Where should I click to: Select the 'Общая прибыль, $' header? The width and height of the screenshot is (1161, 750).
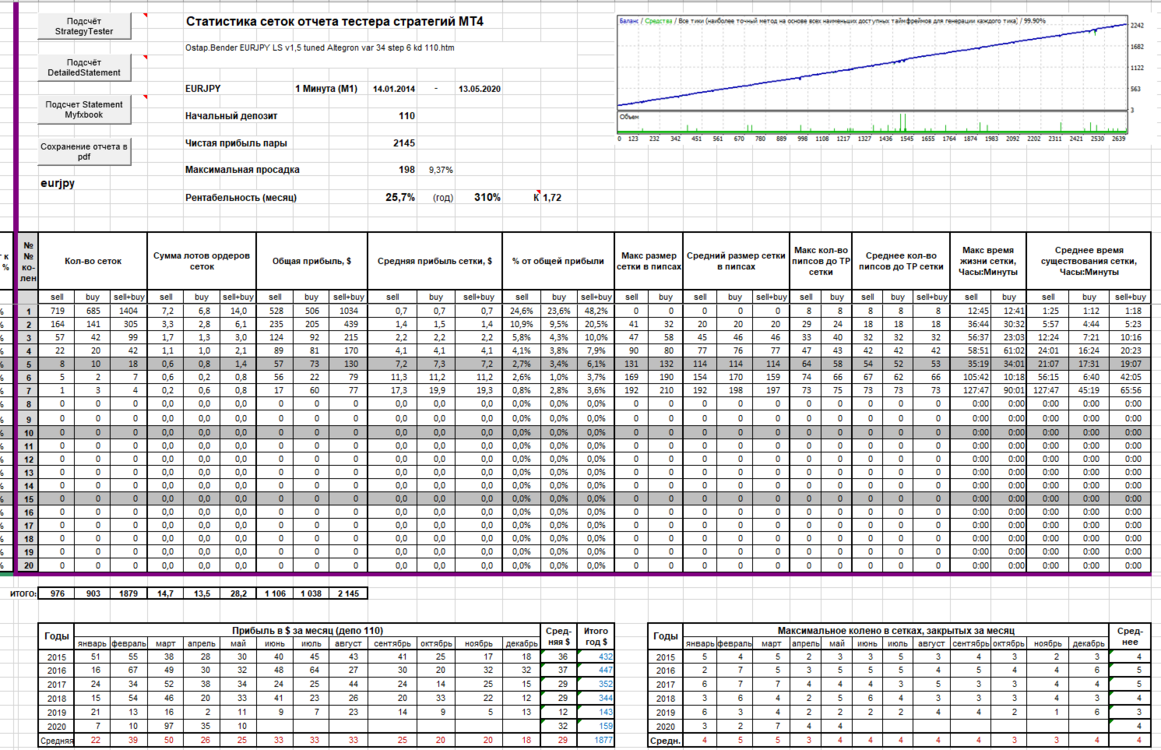coord(312,261)
